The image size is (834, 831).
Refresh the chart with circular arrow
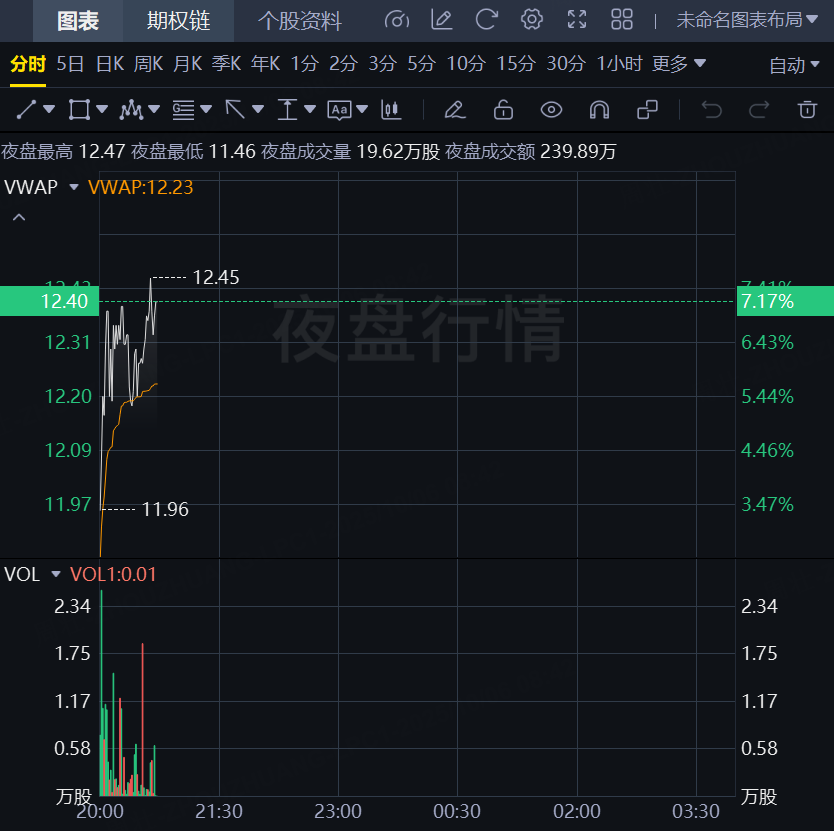coord(486,20)
